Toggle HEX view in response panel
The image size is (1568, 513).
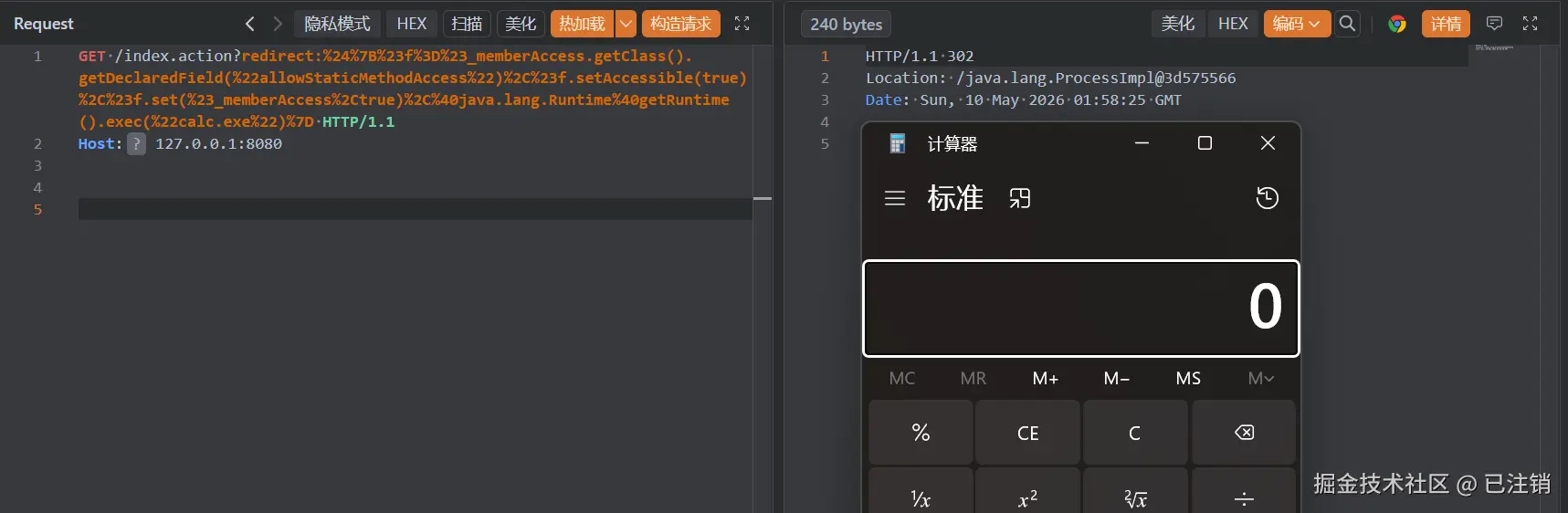[x=1233, y=24]
